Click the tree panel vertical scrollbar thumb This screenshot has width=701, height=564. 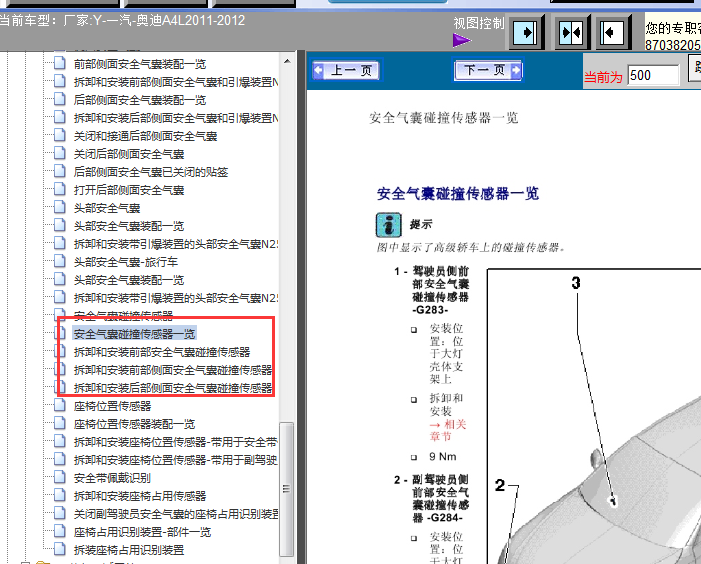(287, 489)
